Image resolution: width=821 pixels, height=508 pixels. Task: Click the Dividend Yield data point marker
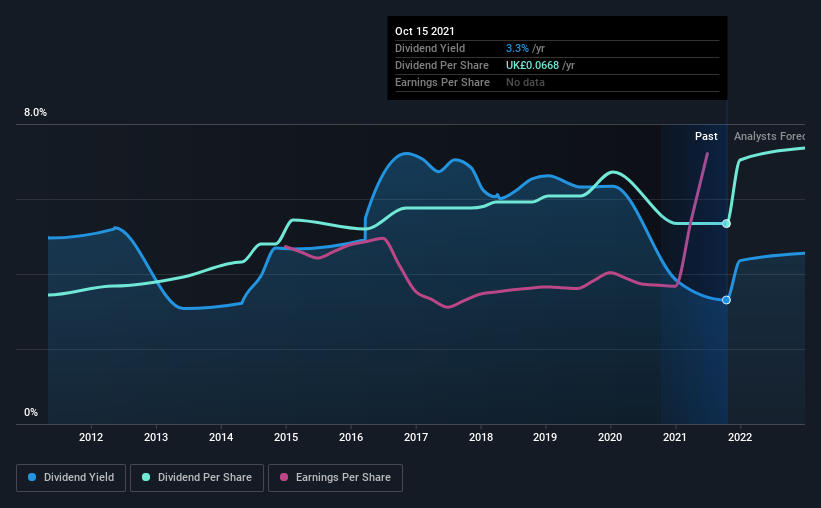726,300
